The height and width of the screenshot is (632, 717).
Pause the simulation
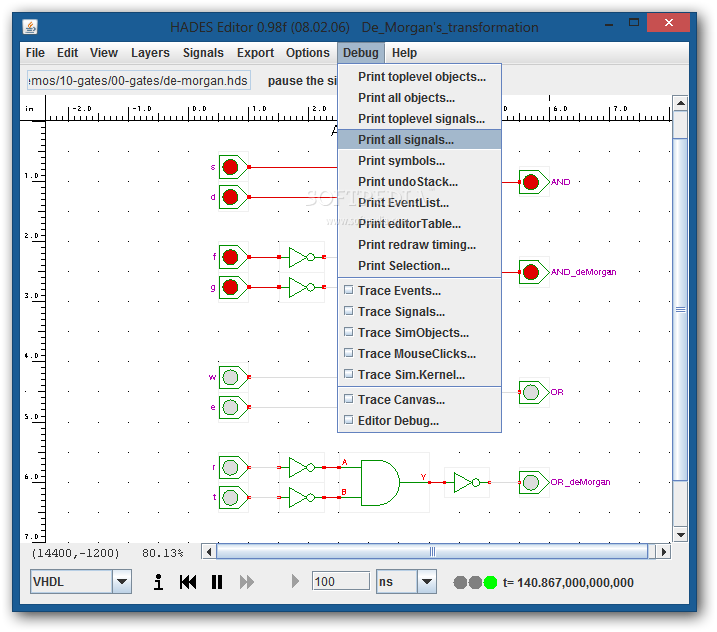217,582
